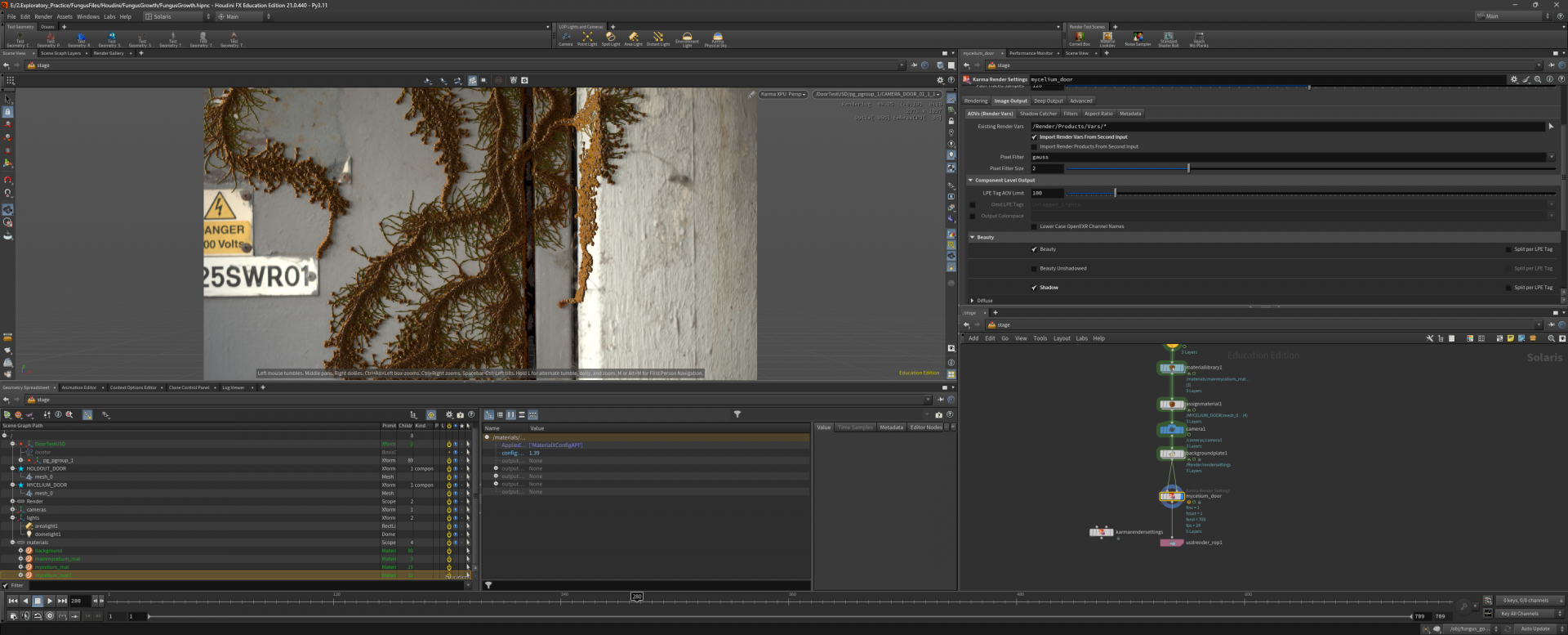
Task: Add a Distant Light from shelf
Action: click(658, 38)
